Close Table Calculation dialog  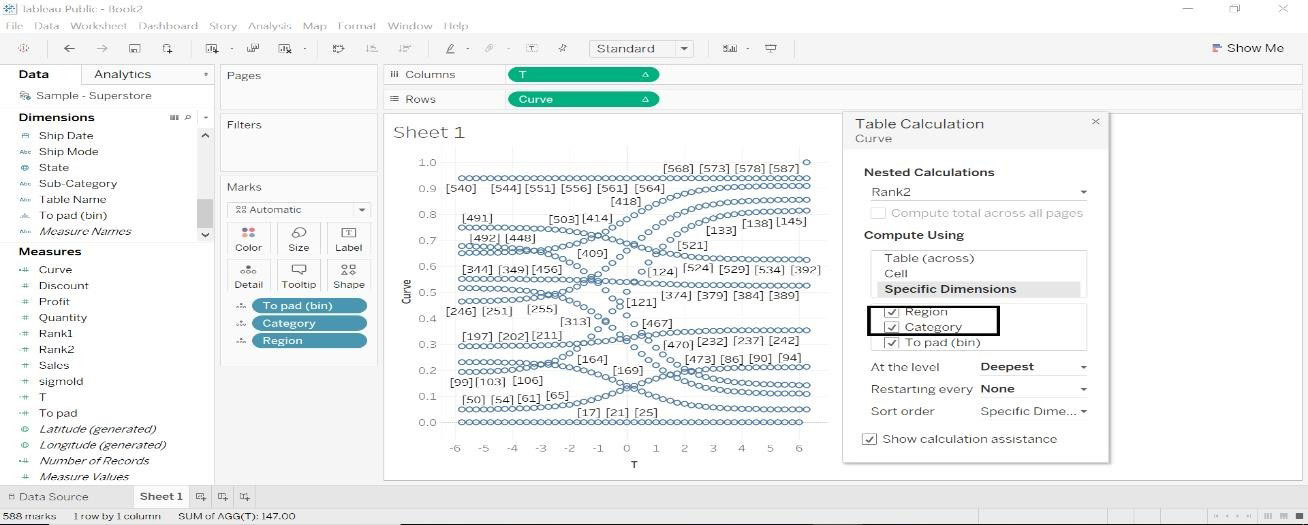coord(1096,121)
